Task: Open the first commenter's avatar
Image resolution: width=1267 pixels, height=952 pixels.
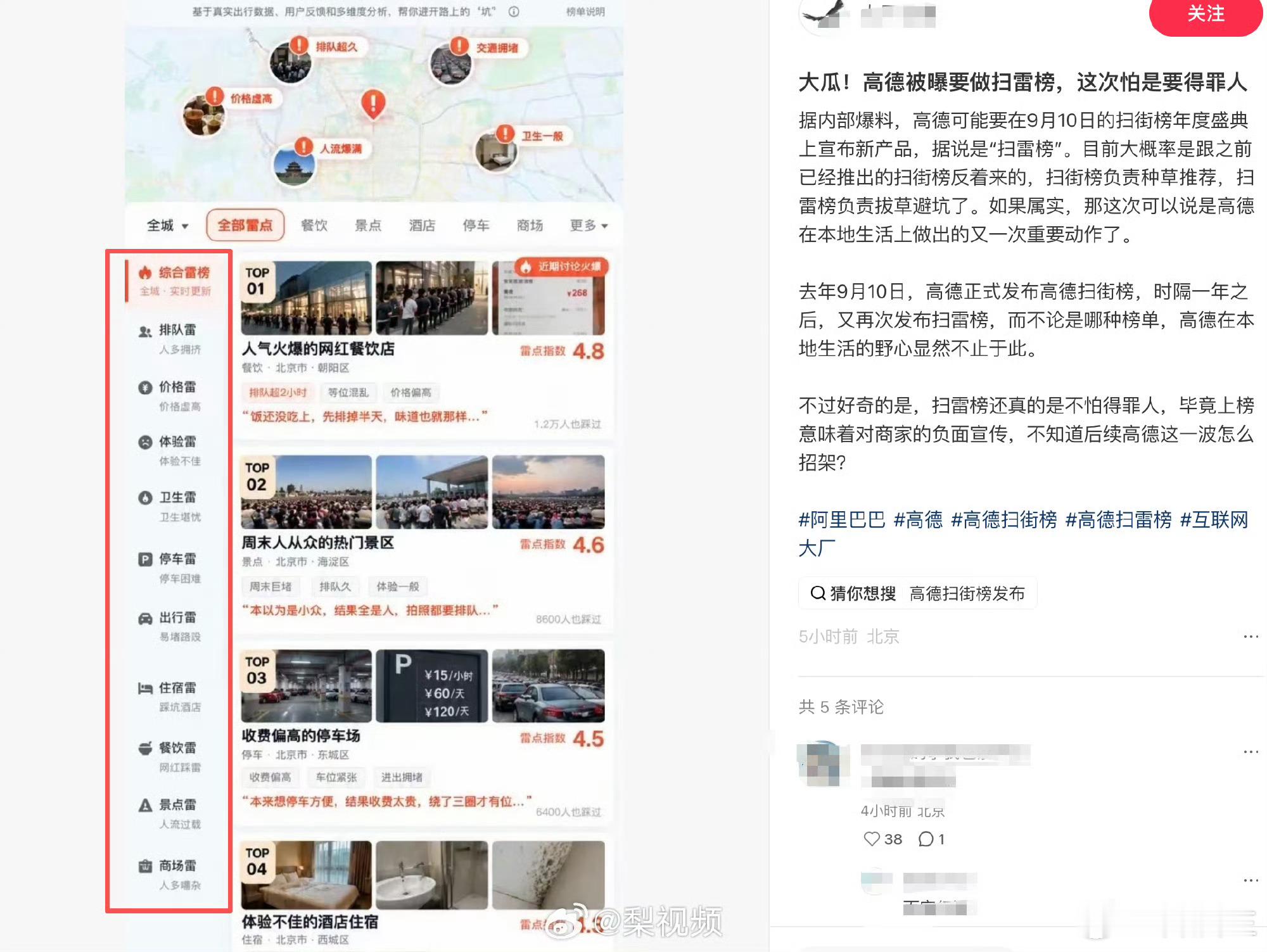Action: [822, 763]
